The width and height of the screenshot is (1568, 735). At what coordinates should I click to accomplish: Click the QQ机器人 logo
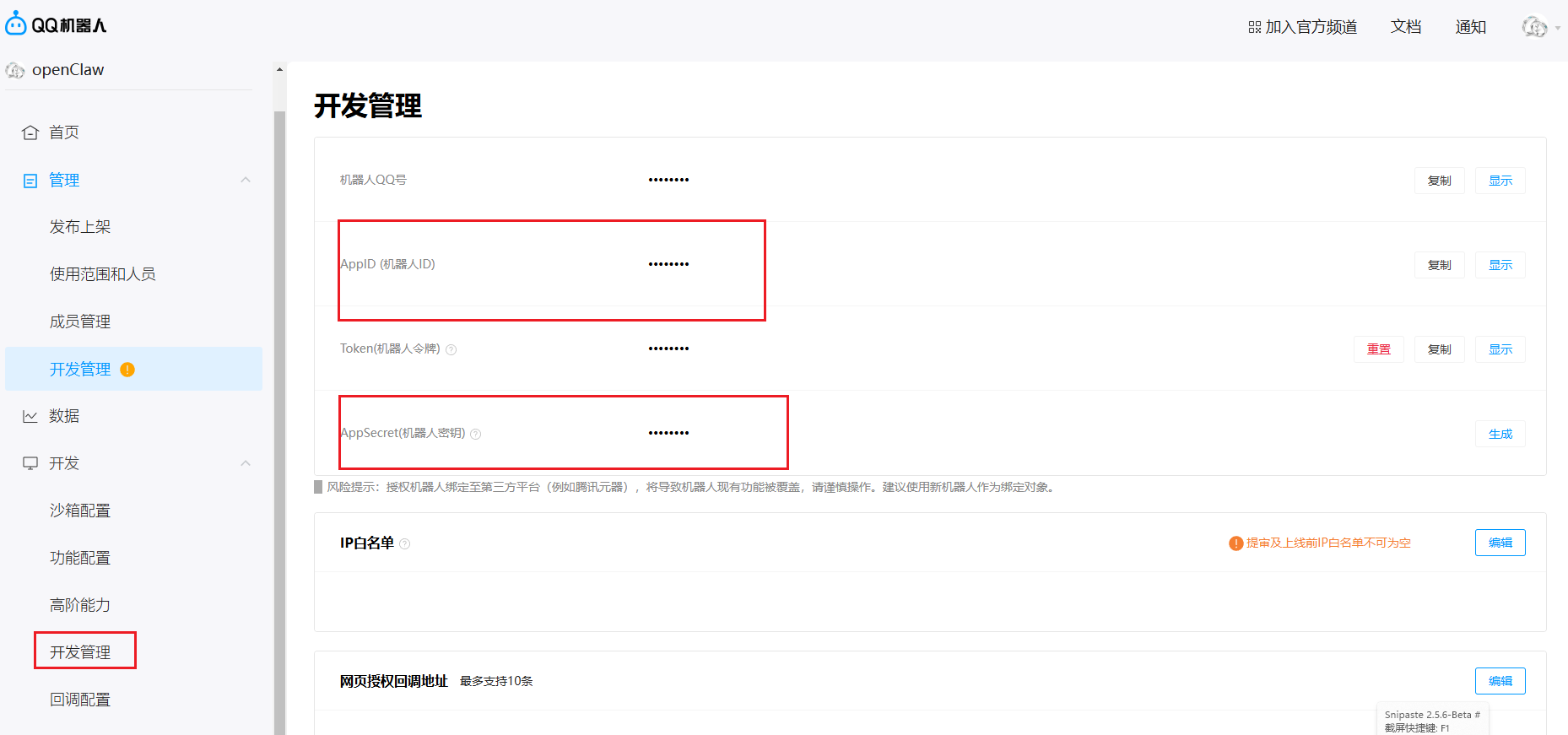coord(56,24)
